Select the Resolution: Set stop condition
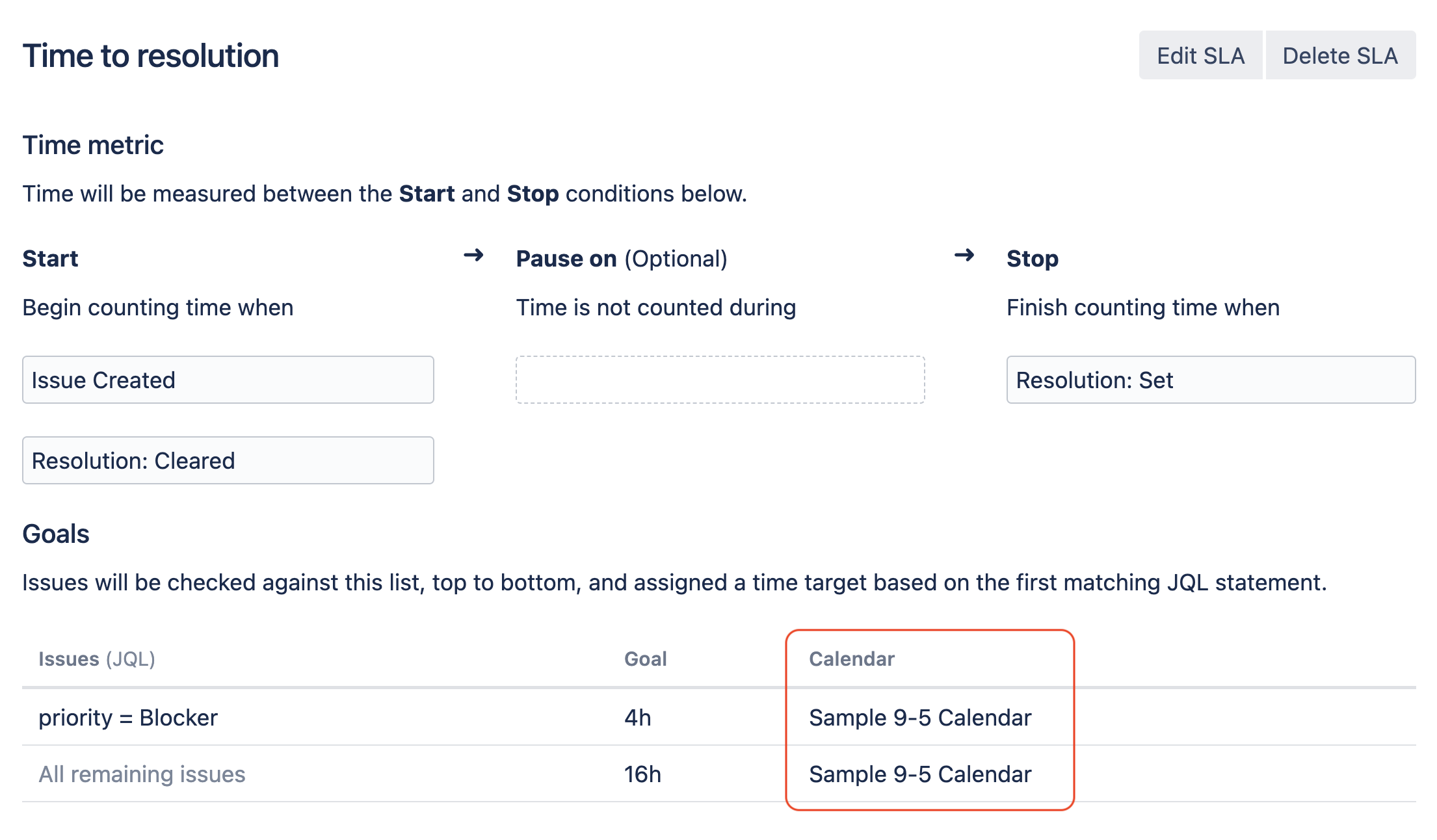 click(x=1211, y=380)
